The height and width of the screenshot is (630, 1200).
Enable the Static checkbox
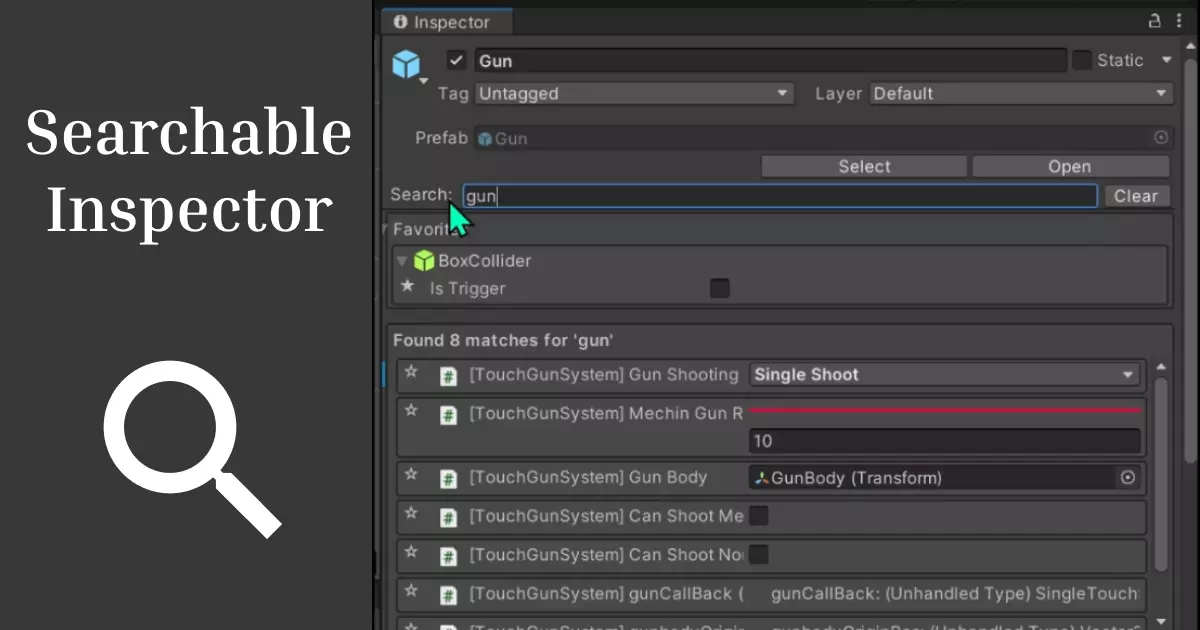coord(1084,59)
